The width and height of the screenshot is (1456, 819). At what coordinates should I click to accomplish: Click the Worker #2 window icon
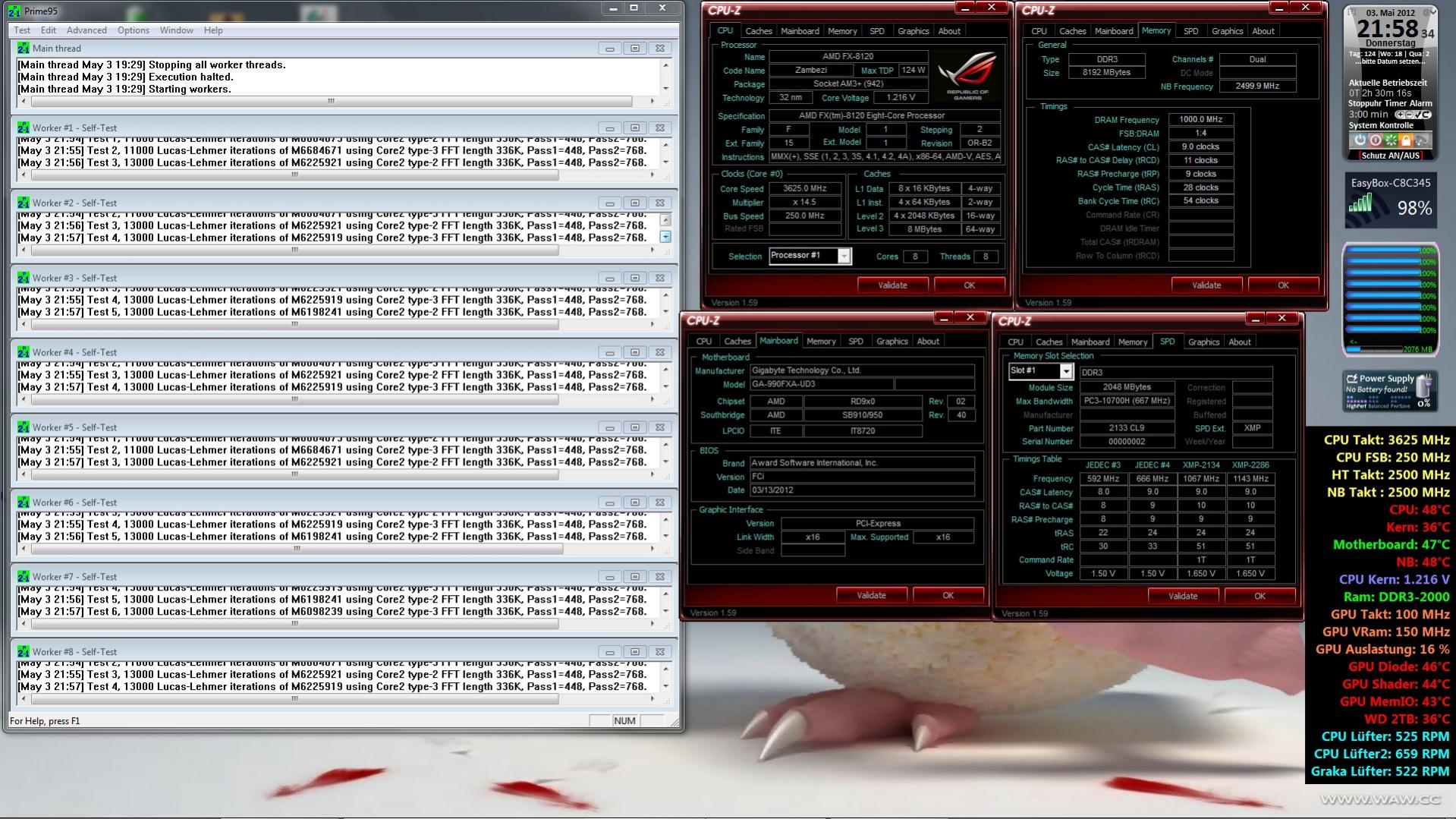[24, 203]
